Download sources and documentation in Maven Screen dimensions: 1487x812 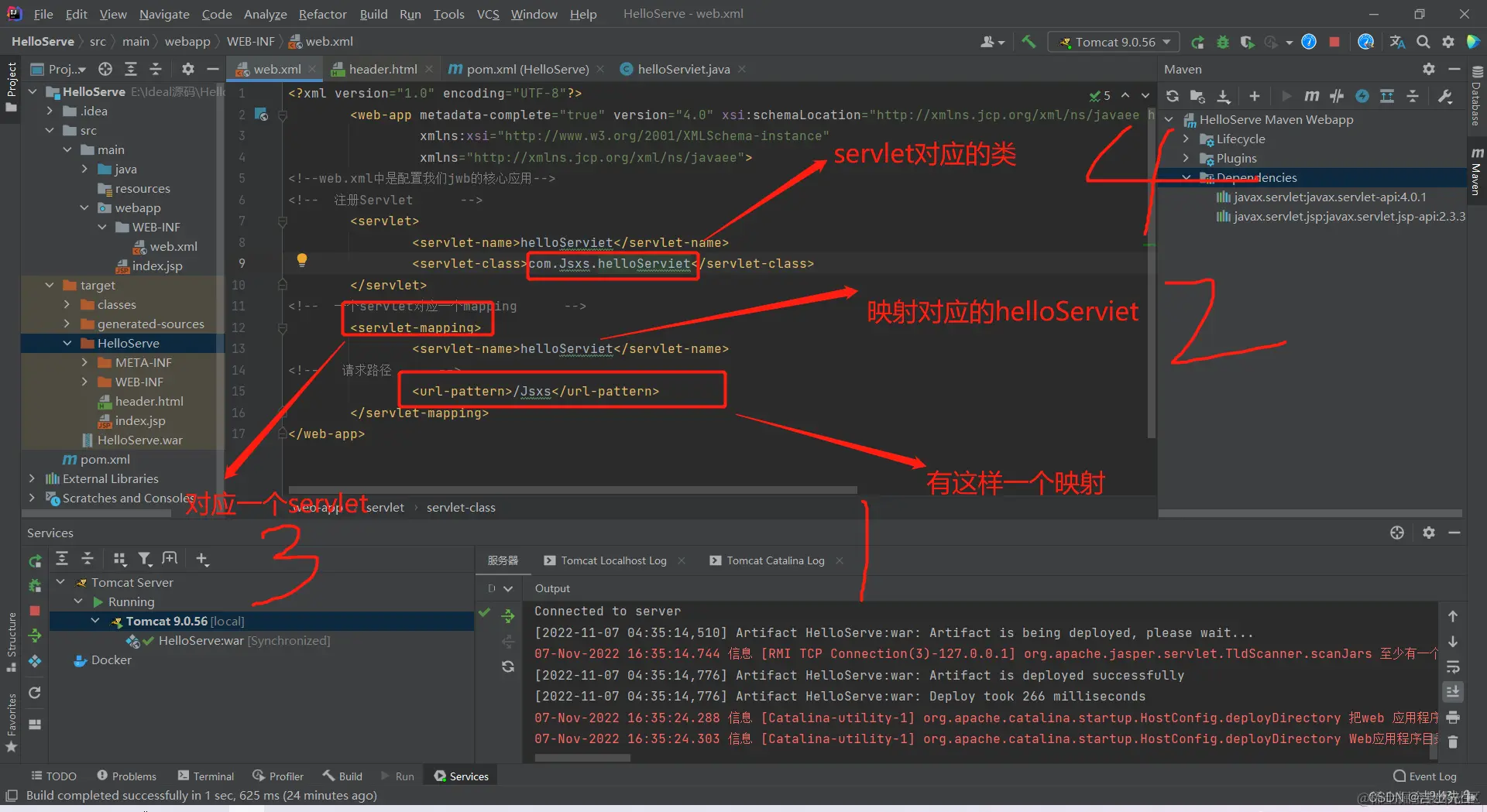click(x=1224, y=96)
